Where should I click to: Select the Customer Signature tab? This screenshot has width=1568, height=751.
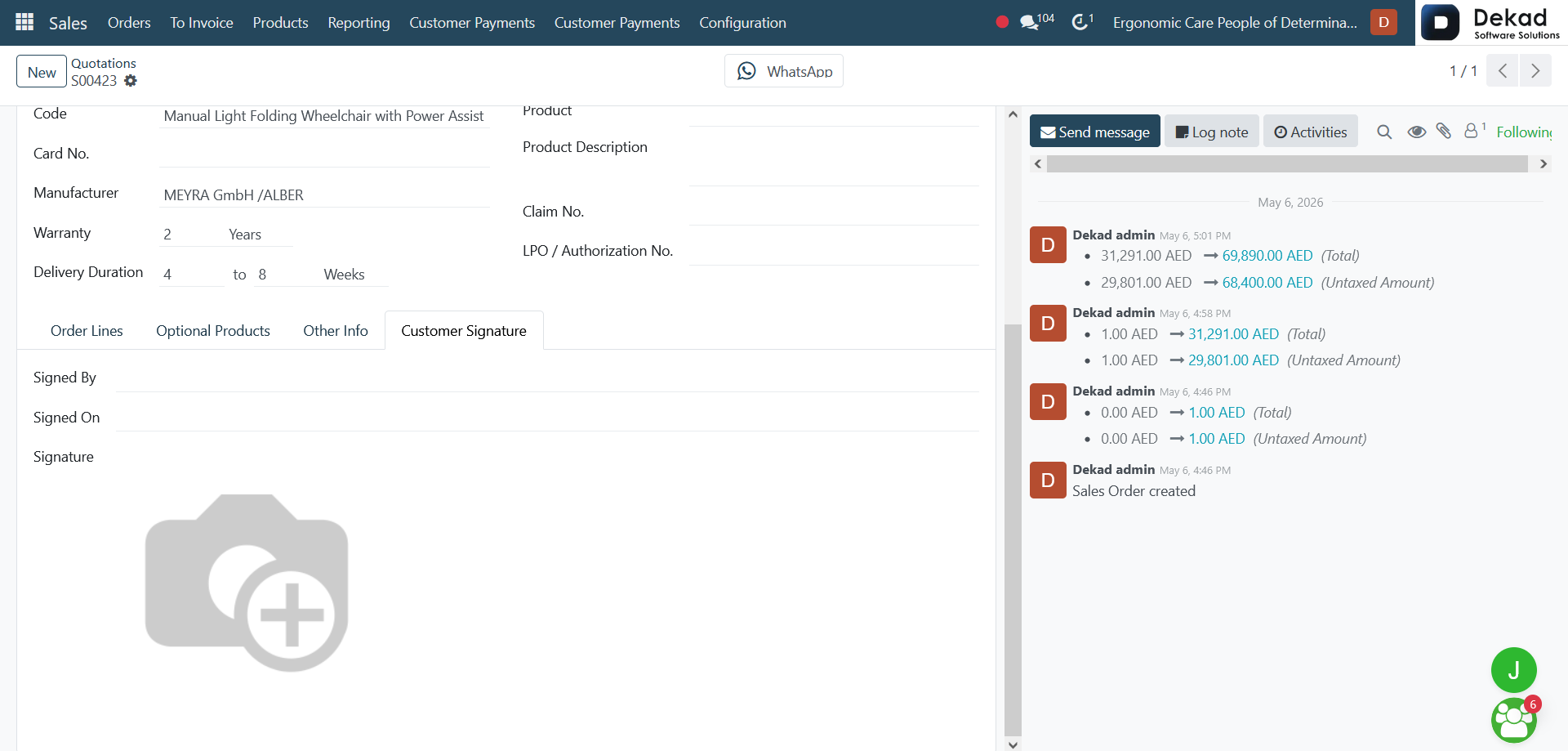(x=464, y=331)
